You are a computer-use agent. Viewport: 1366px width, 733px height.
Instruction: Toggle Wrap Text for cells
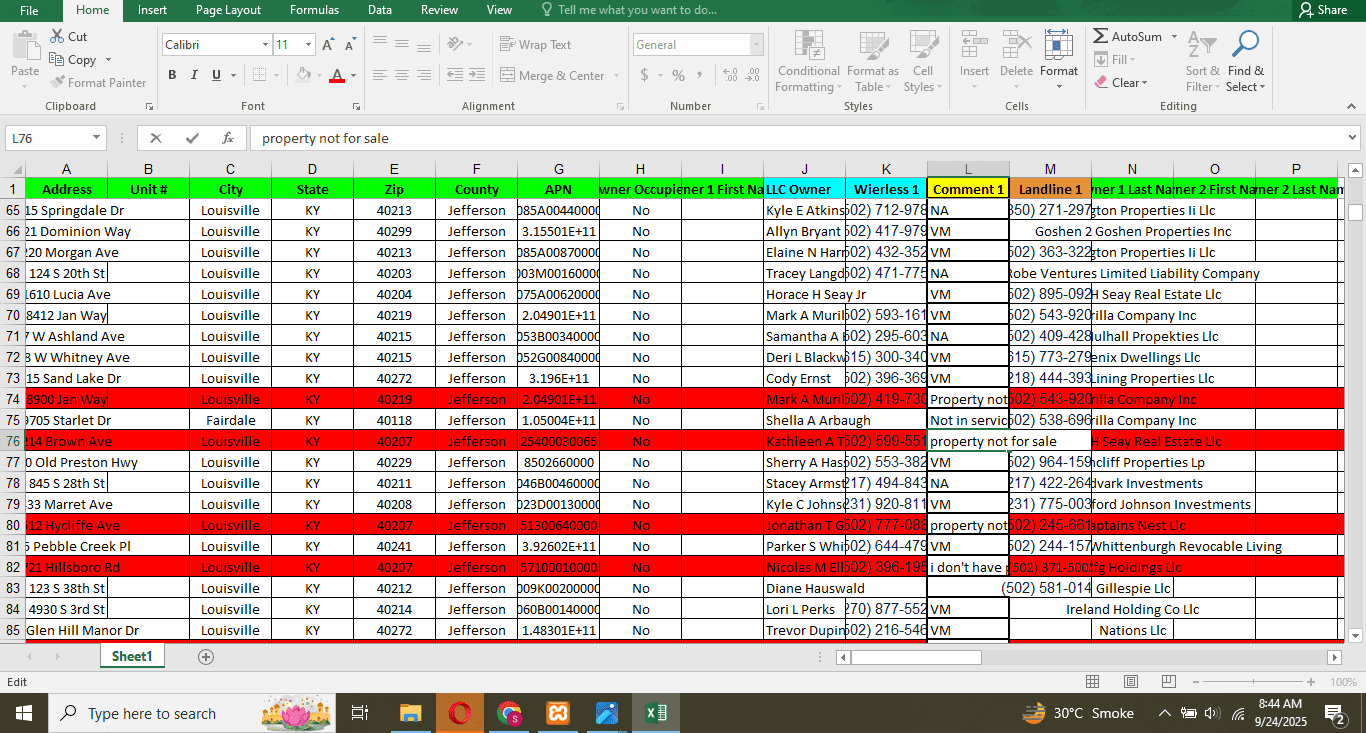(x=535, y=45)
